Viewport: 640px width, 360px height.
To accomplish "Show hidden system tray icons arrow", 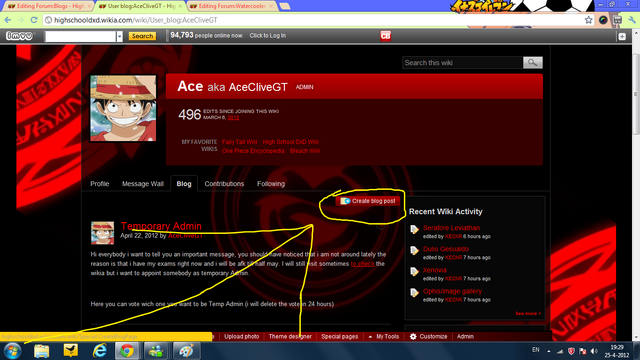I will tap(549, 351).
